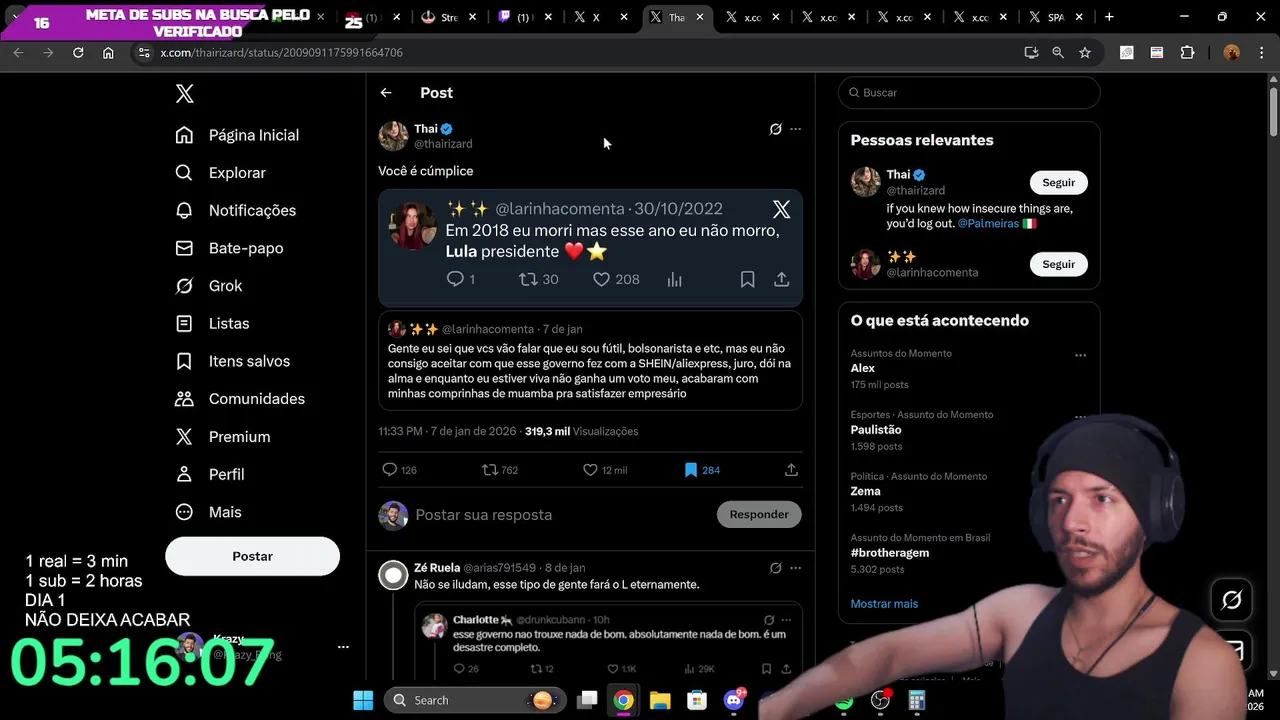Open Perfil person icon

pos(184,474)
